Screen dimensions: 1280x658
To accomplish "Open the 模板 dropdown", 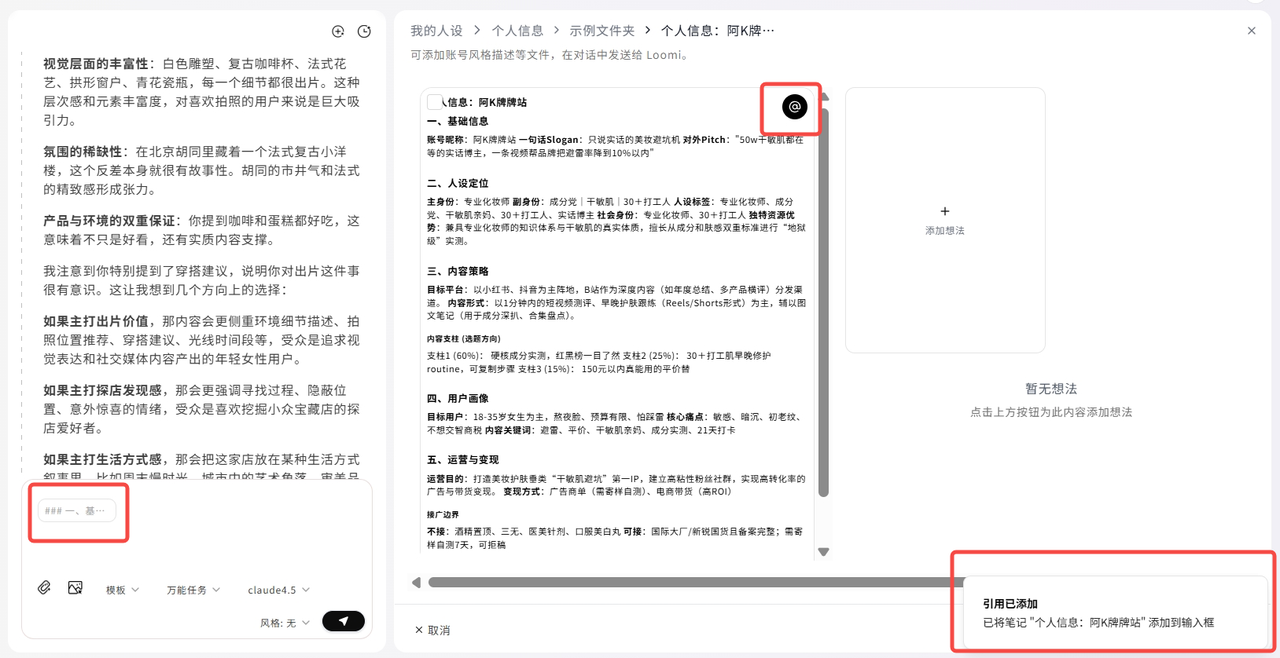I will [x=122, y=590].
